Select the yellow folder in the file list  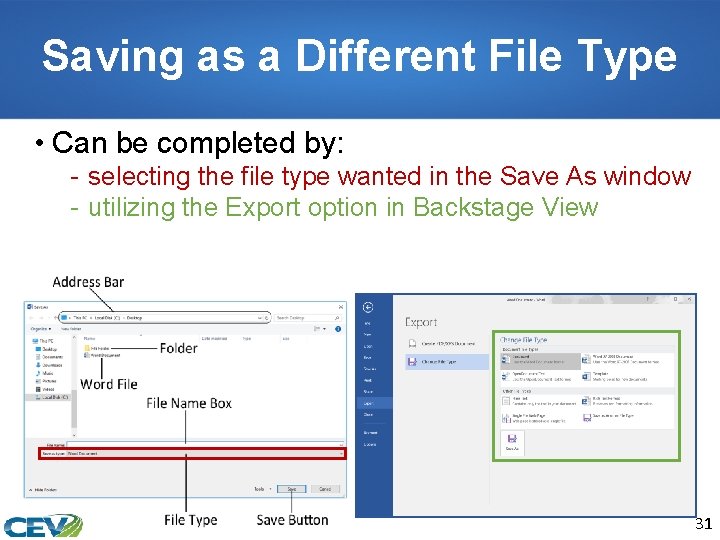coord(97,349)
